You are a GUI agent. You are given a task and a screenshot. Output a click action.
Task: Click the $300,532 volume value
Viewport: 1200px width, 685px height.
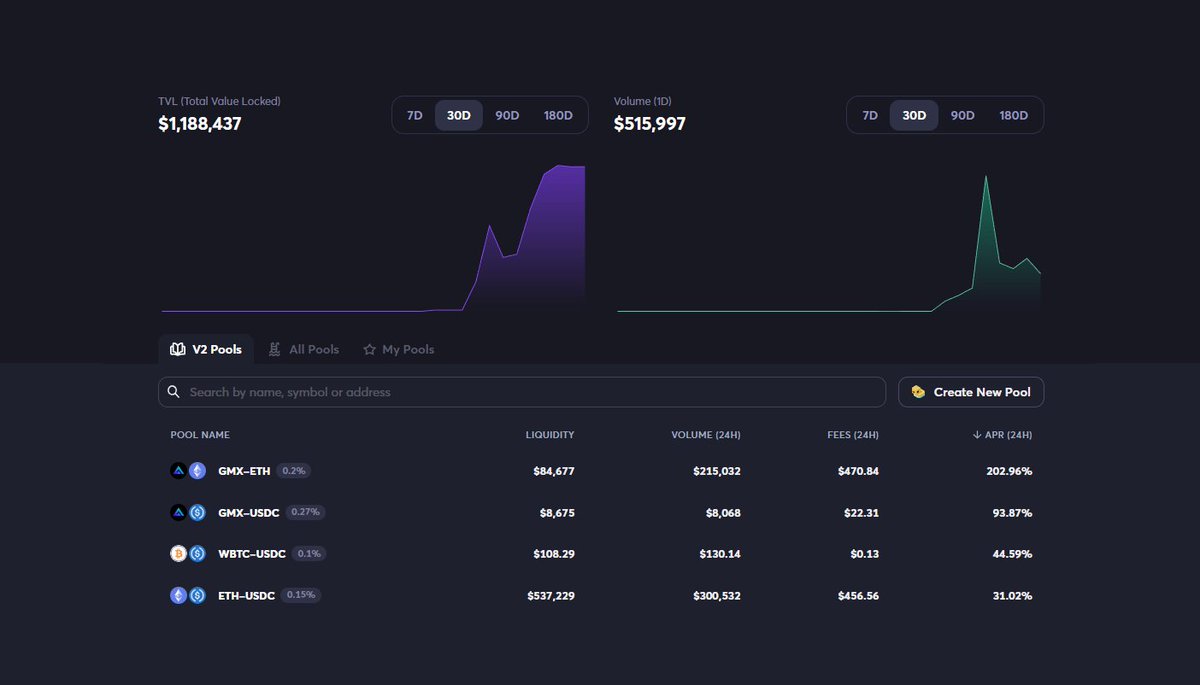717,596
